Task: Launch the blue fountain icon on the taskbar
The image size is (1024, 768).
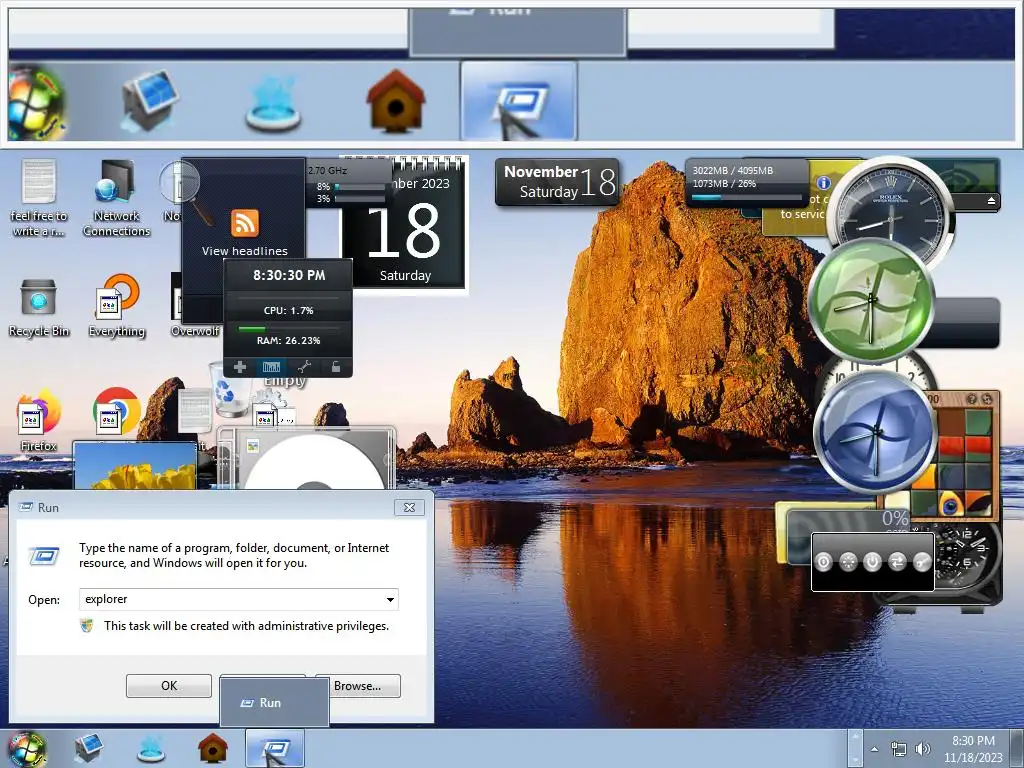Action: coord(151,750)
